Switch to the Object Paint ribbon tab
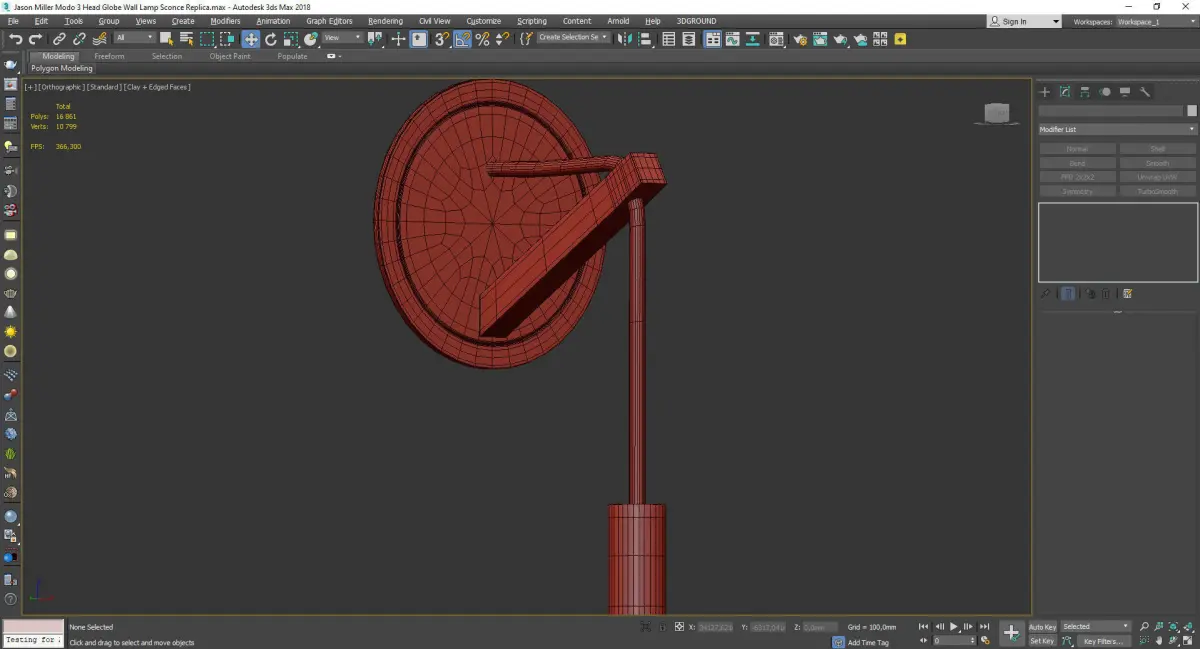The height and width of the screenshot is (649, 1200). click(x=229, y=56)
